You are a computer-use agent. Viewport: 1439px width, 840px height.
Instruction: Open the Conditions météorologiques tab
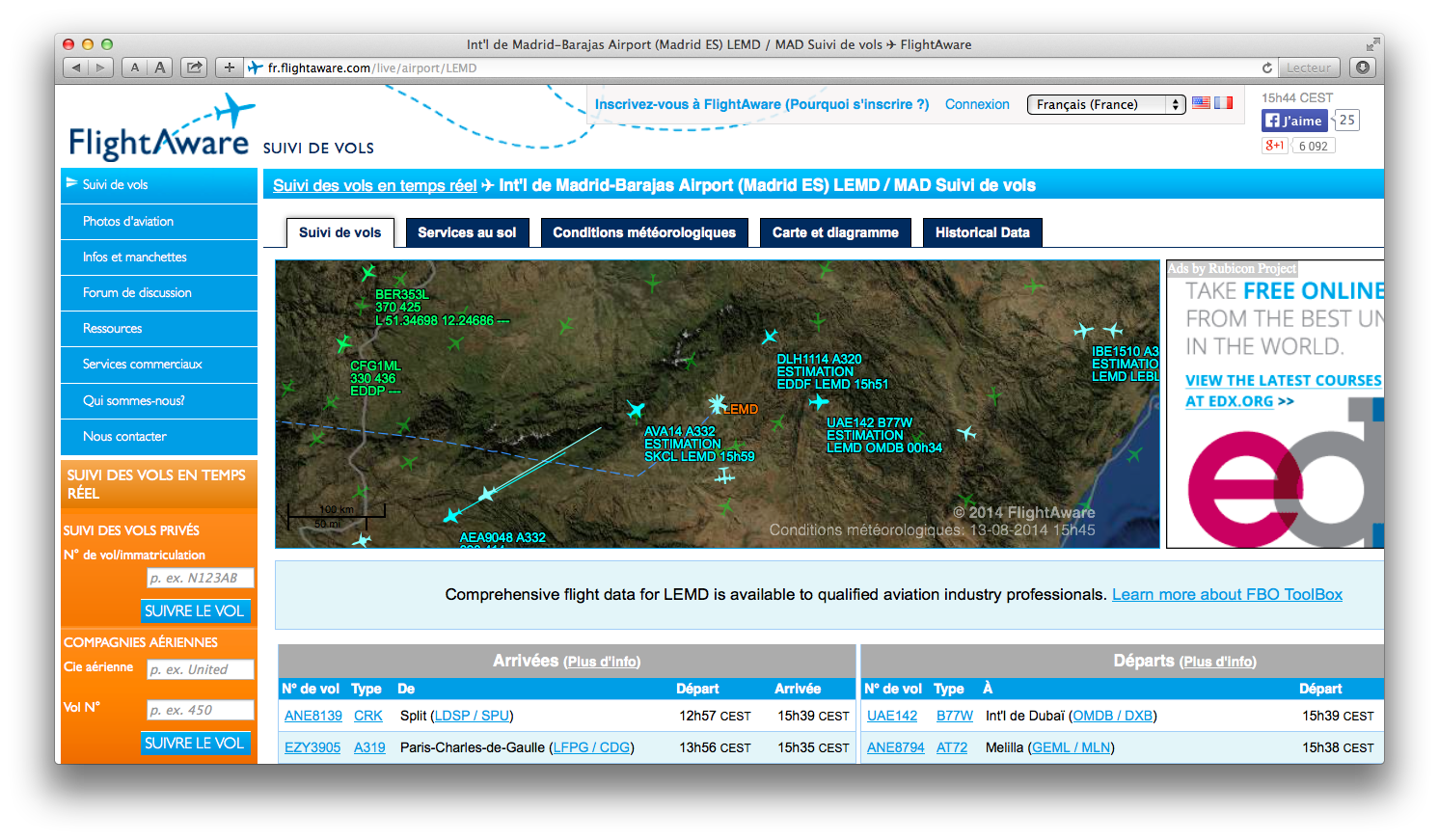pyautogui.click(x=643, y=232)
